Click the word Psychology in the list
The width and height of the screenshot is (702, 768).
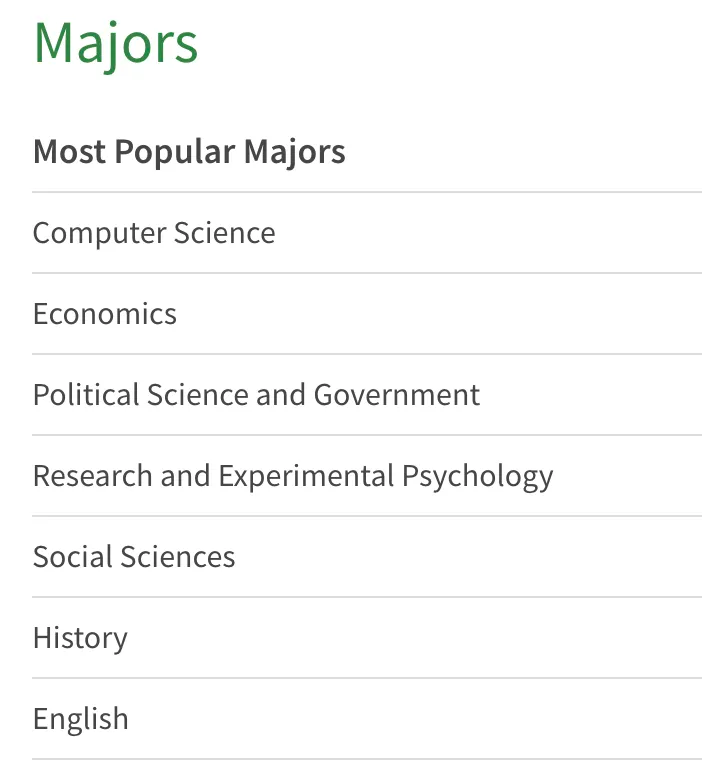point(478,477)
